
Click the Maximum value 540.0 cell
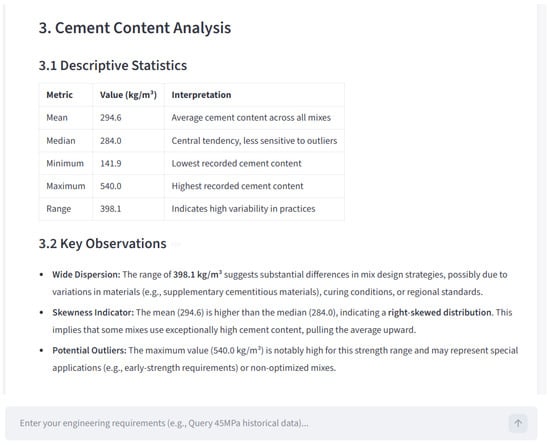click(x=128, y=186)
